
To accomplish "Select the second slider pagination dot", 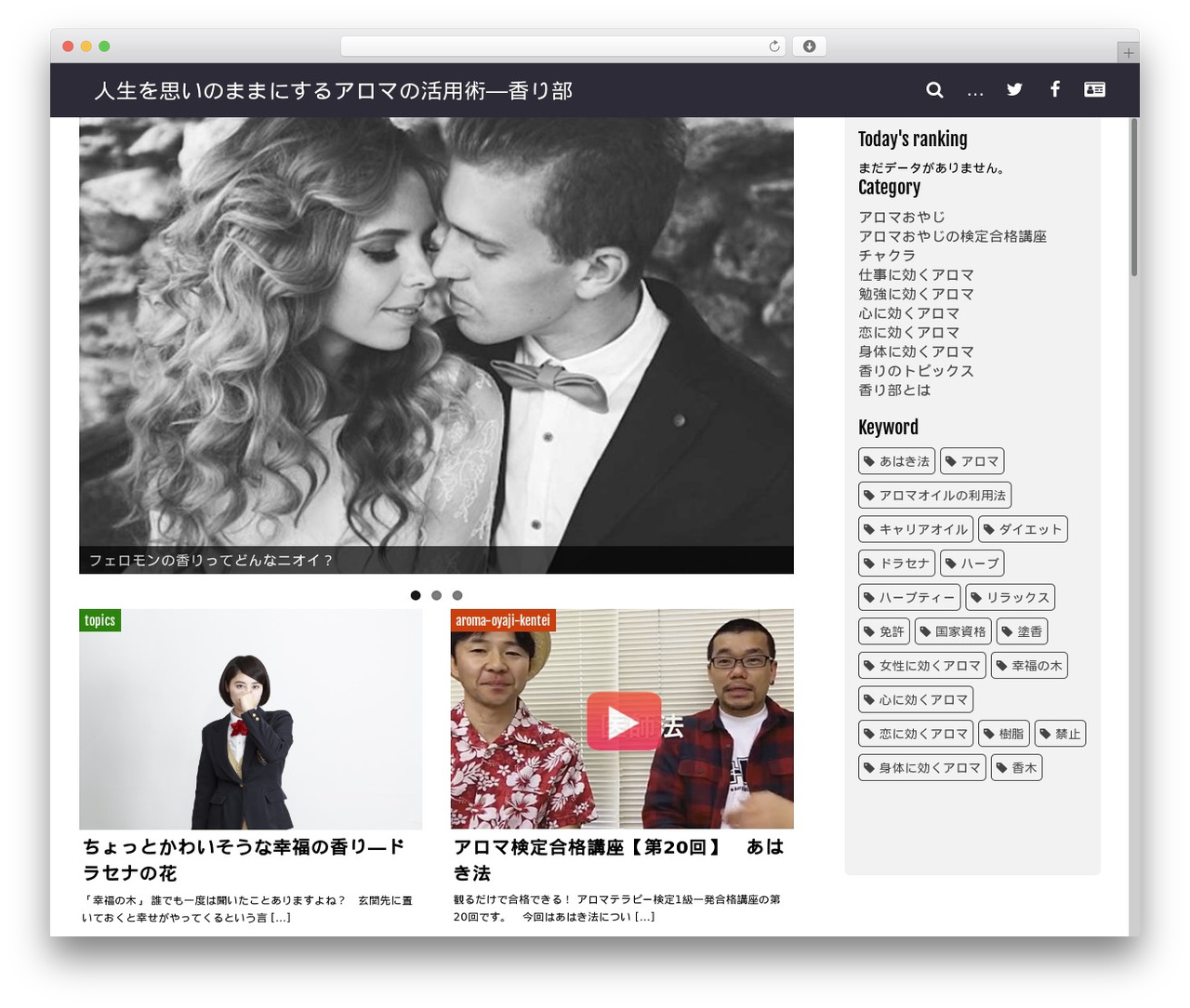I will (x=436, y=595).
